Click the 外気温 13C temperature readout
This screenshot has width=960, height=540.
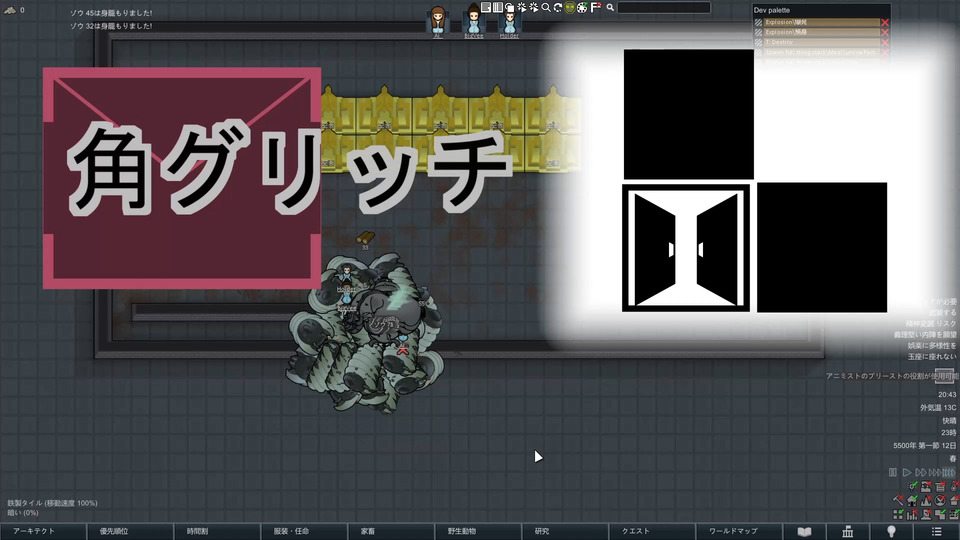tap(937, 408)
